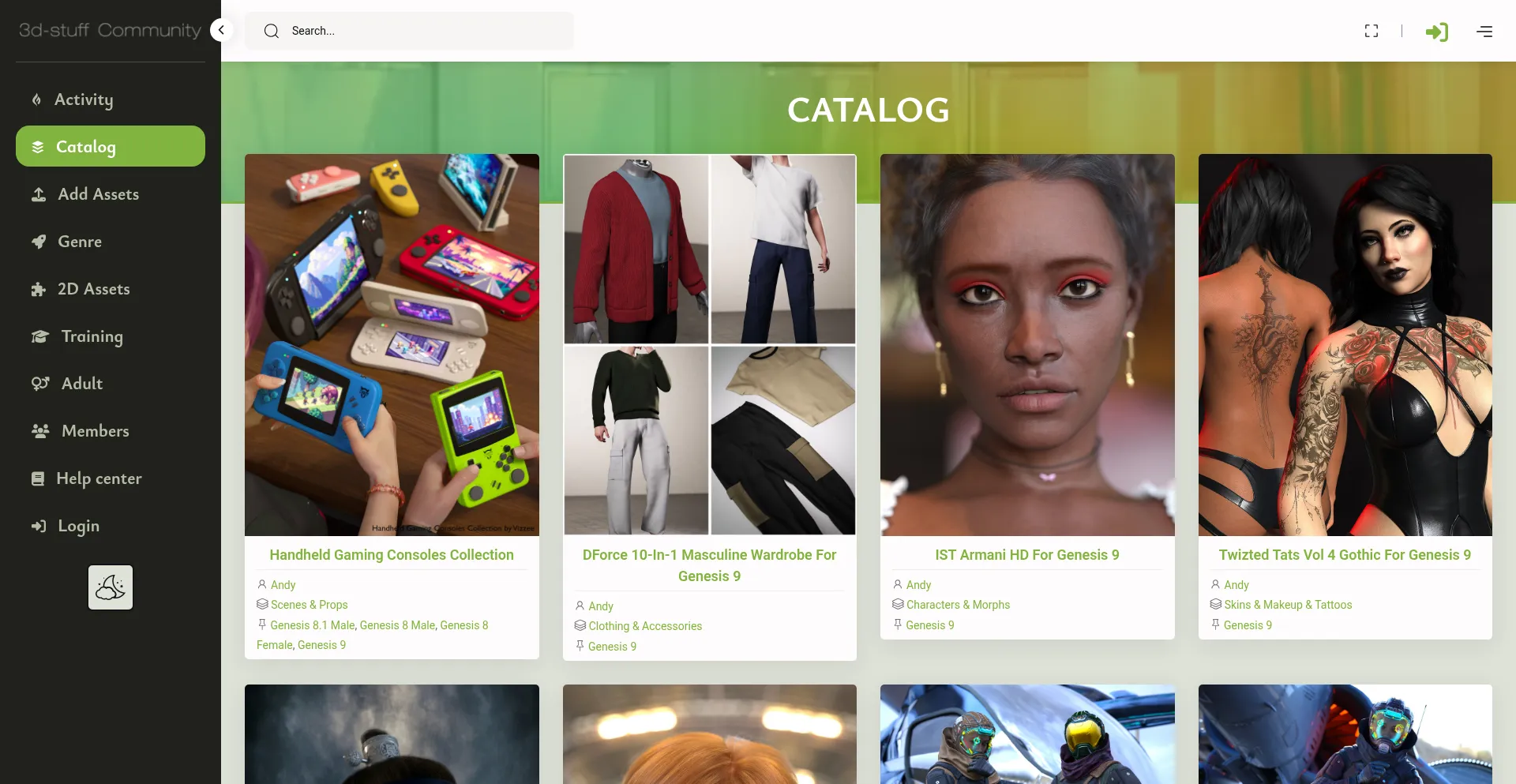This screenshot has height=784, width=1516.
Task: Select the Catalog sidebar item
Action: click(x=111, y=146)
